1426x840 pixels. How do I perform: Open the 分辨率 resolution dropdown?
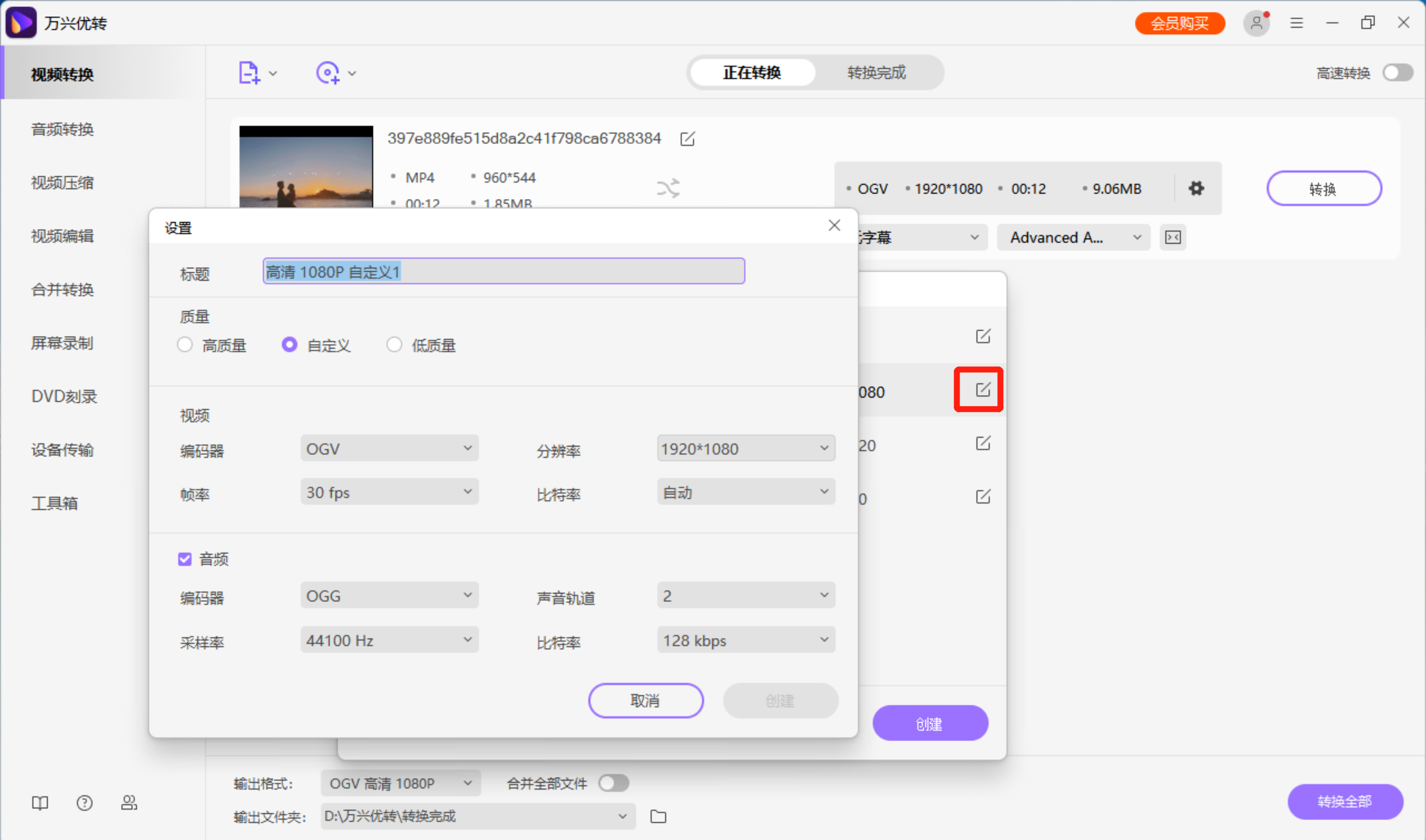point(745,448)
